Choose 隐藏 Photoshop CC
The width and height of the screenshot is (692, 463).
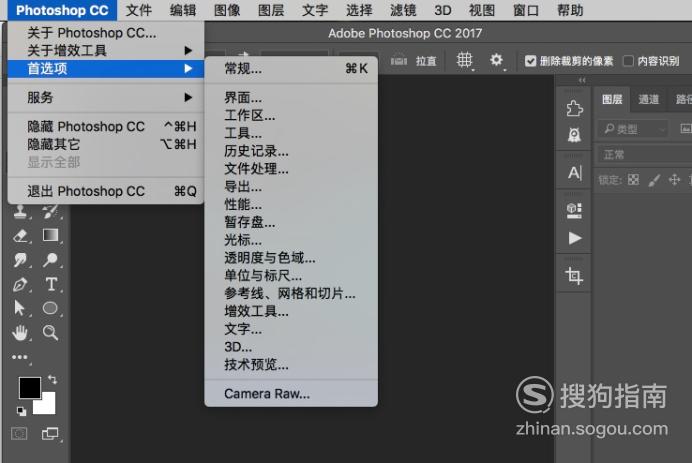pyautogui.click(x=105, y=127)
